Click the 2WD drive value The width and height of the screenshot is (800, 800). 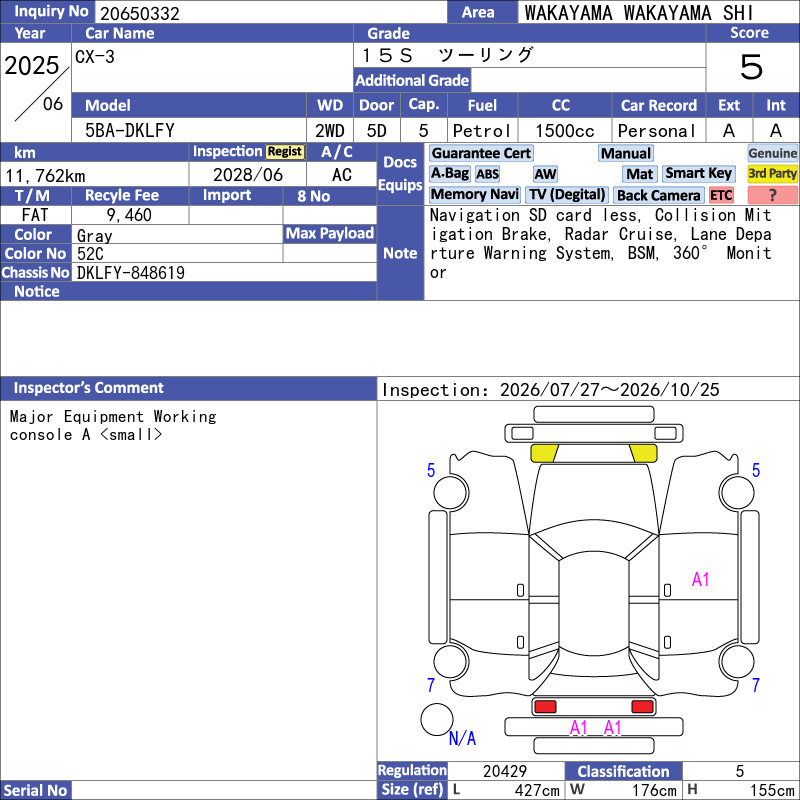[330, 131]
